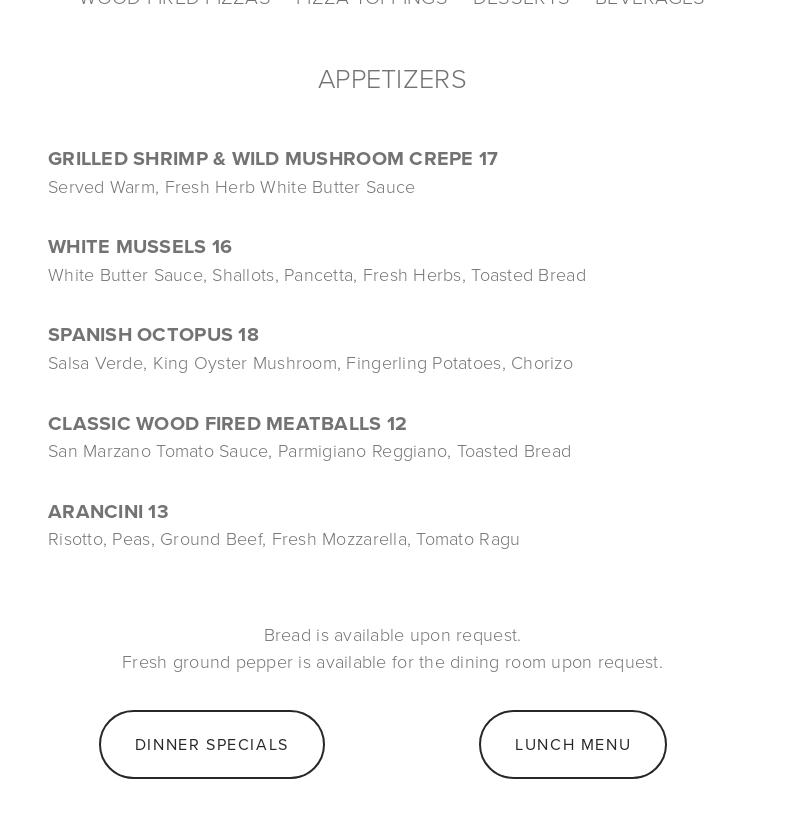Go to the Pizza Toppings section
785x832 pixels.
pyautogui.click(x=372, y=2)
